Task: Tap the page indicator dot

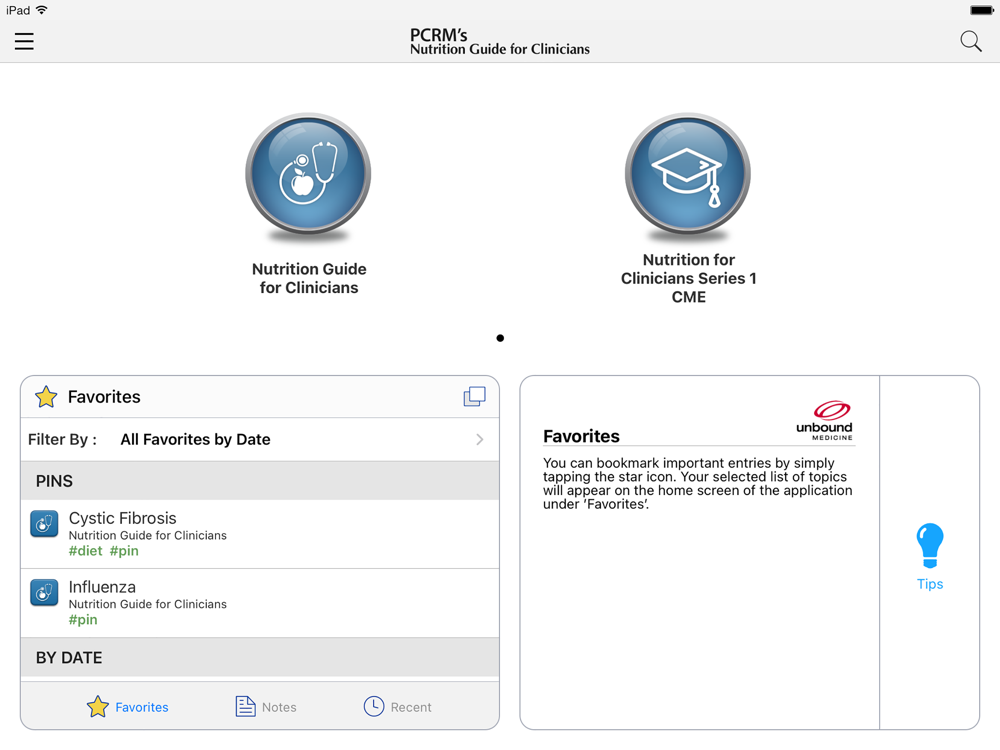Action: tap(500, 338)
